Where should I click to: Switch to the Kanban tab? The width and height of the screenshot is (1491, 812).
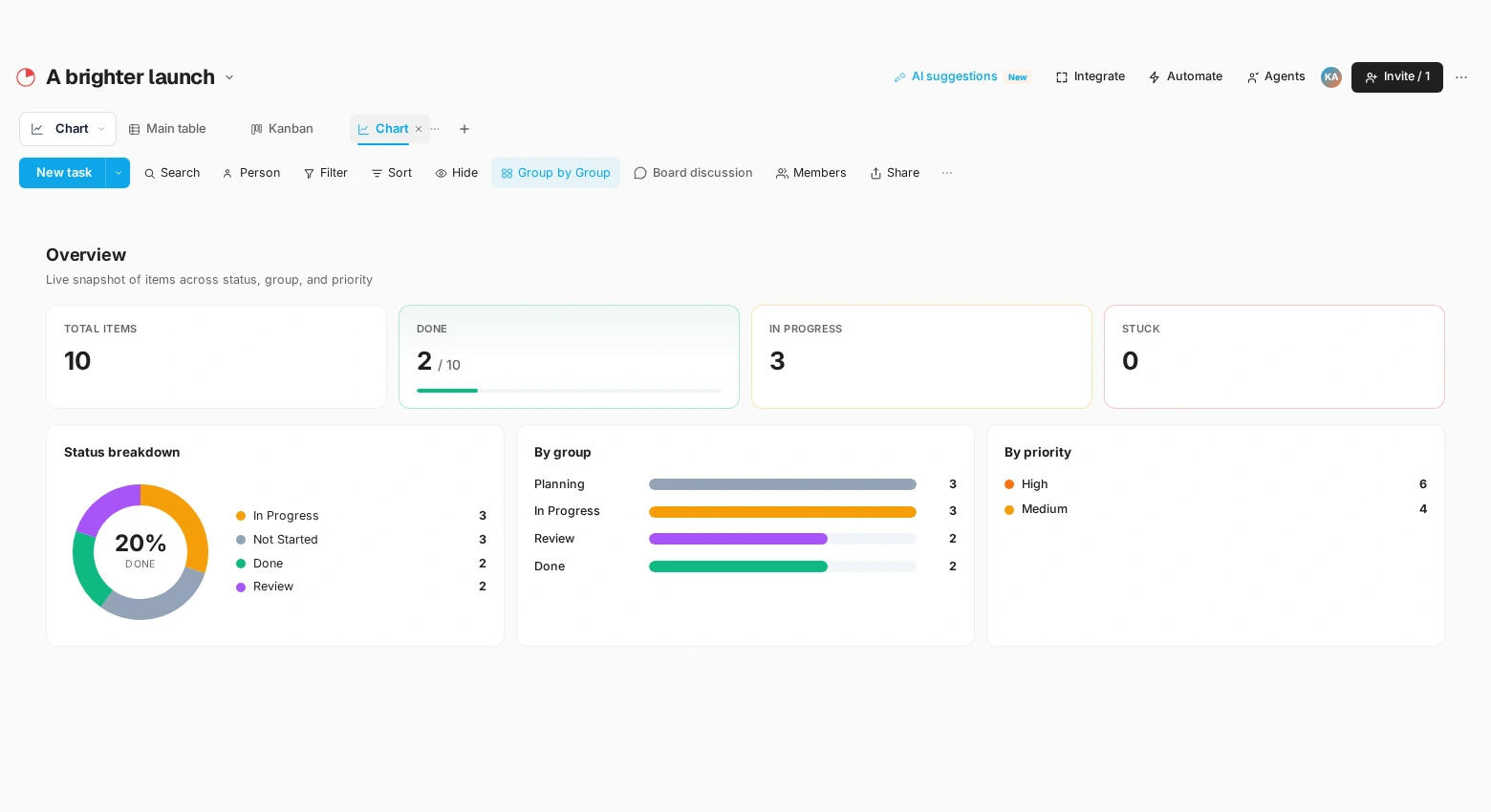point(282,129)
